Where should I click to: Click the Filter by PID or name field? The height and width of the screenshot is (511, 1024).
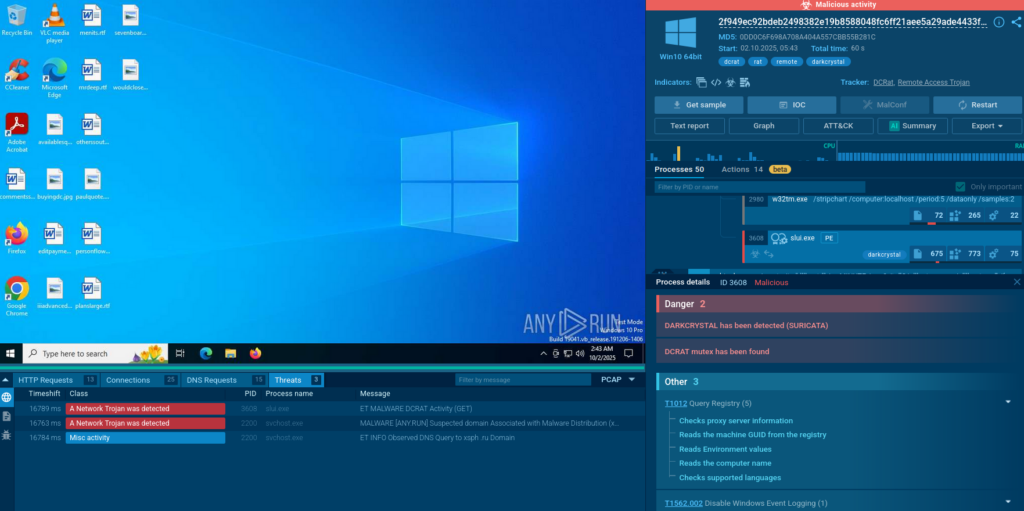point(759,187)
